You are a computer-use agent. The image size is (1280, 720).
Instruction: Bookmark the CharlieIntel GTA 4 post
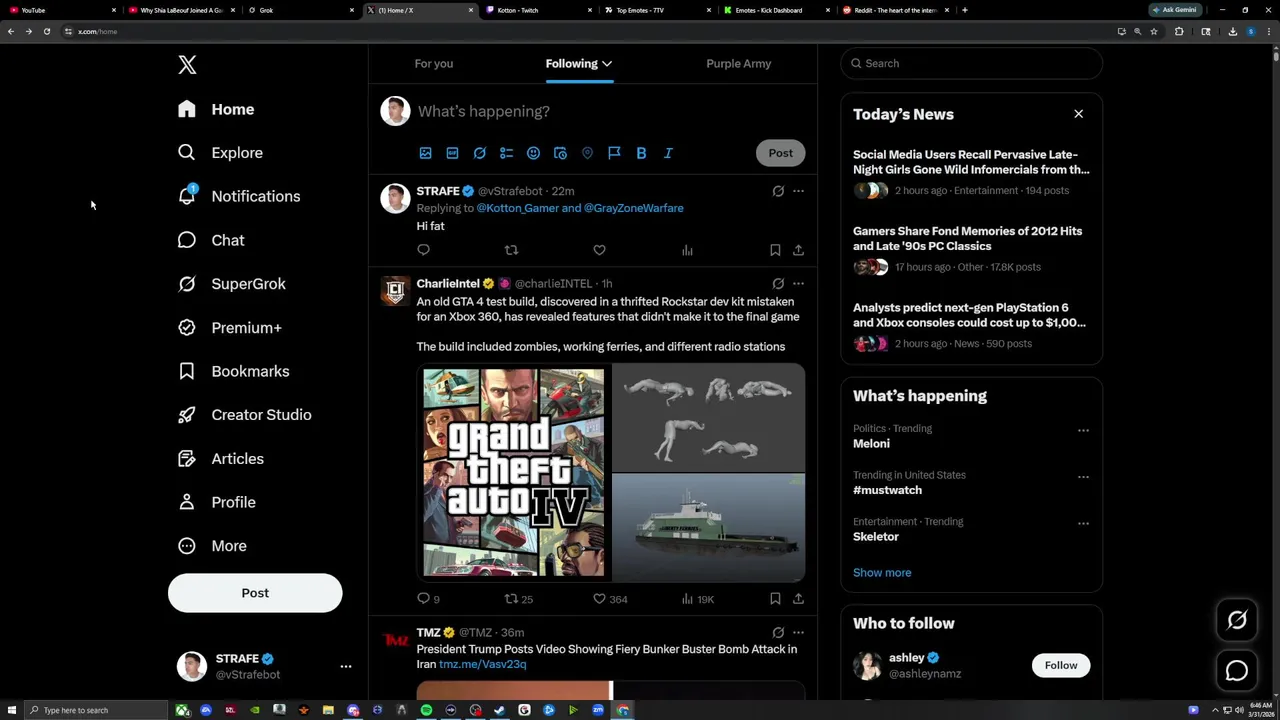775,599
